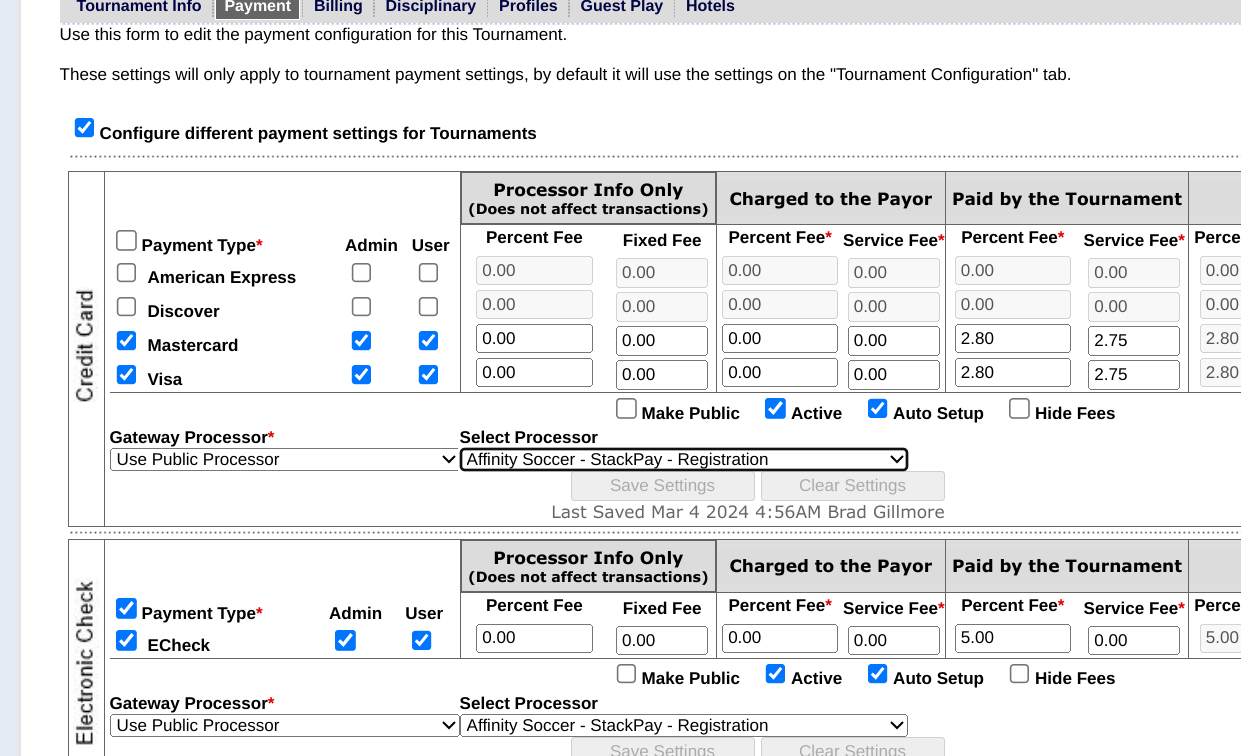Uncheck the Visa User checkbox
Viewport: 1241px width, 756px height.
point(428,375)
